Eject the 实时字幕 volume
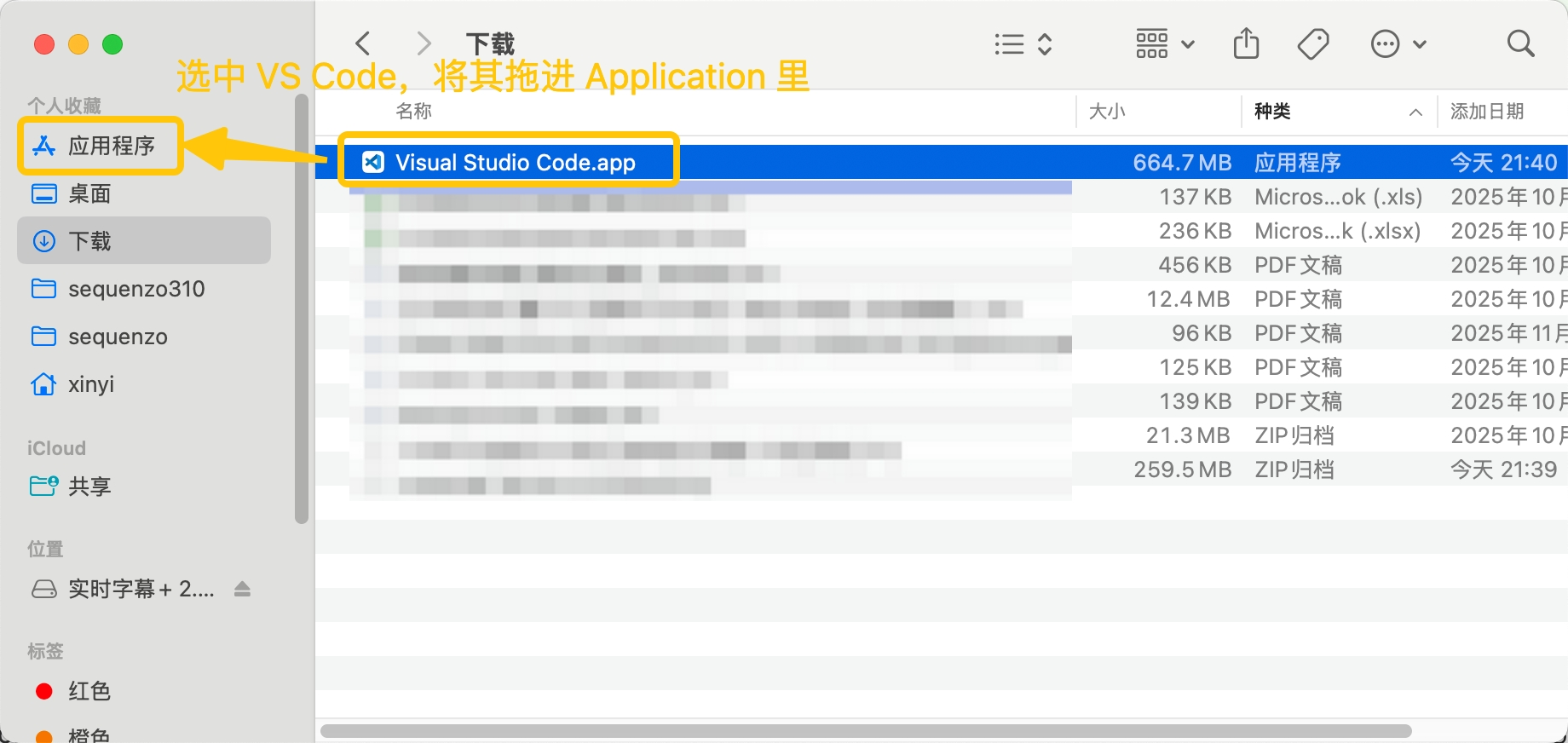This screenshot has height=743, width=1568. pyautogui.click(x=242, y=589)
